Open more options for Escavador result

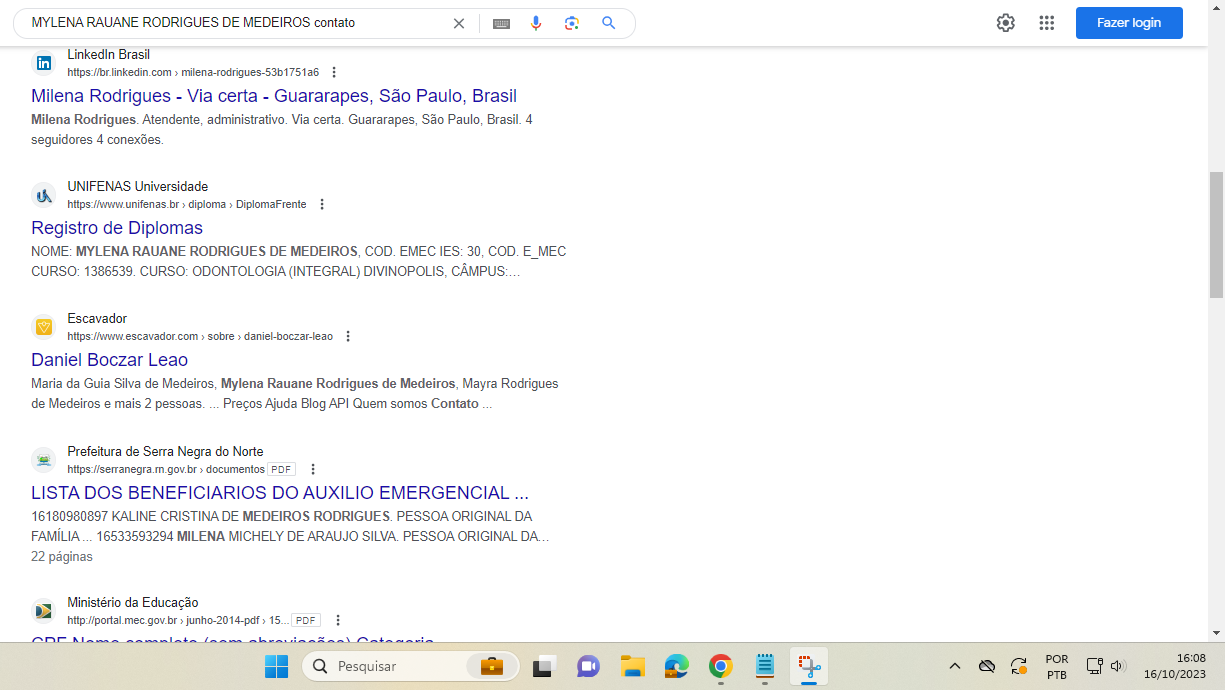coord(348,336)
